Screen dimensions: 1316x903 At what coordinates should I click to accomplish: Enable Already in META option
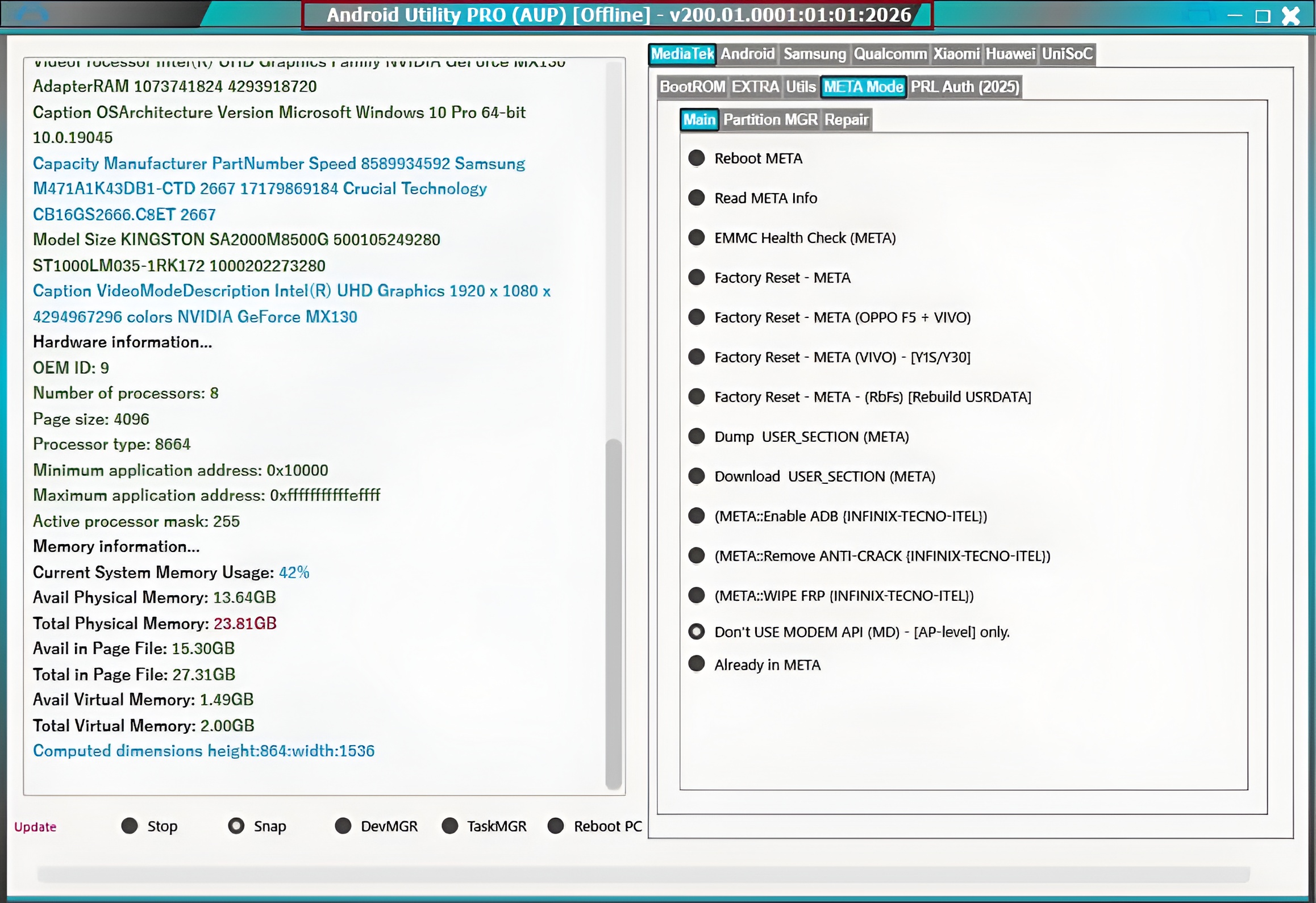click(x=697, y=664)
